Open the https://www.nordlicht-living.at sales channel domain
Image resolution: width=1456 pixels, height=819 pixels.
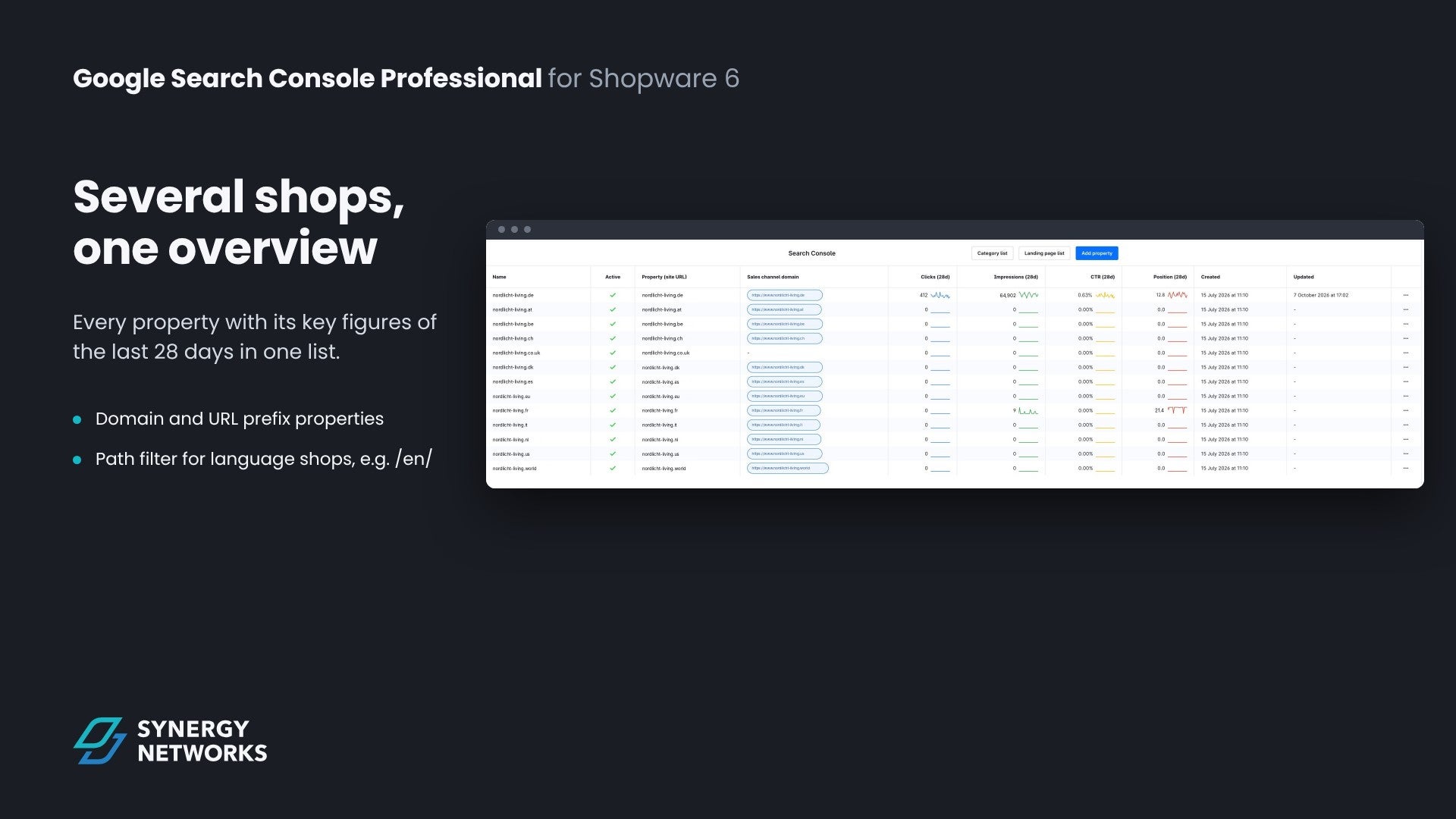tap(784, 309)
